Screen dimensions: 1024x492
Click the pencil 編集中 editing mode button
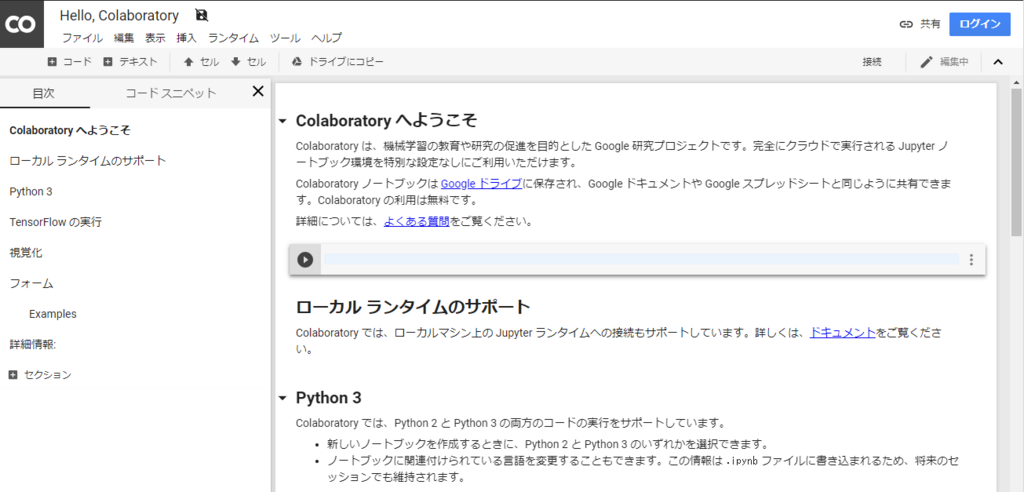(944, 62)
